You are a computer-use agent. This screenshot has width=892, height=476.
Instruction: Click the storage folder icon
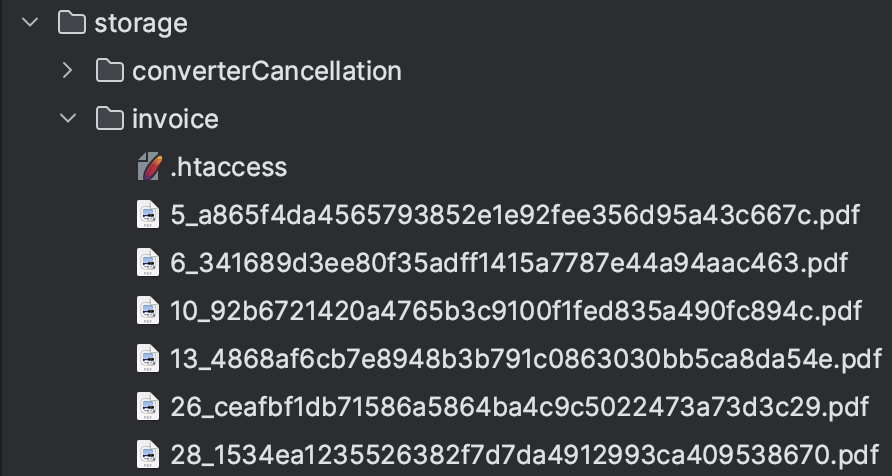[x=72, y=23]
